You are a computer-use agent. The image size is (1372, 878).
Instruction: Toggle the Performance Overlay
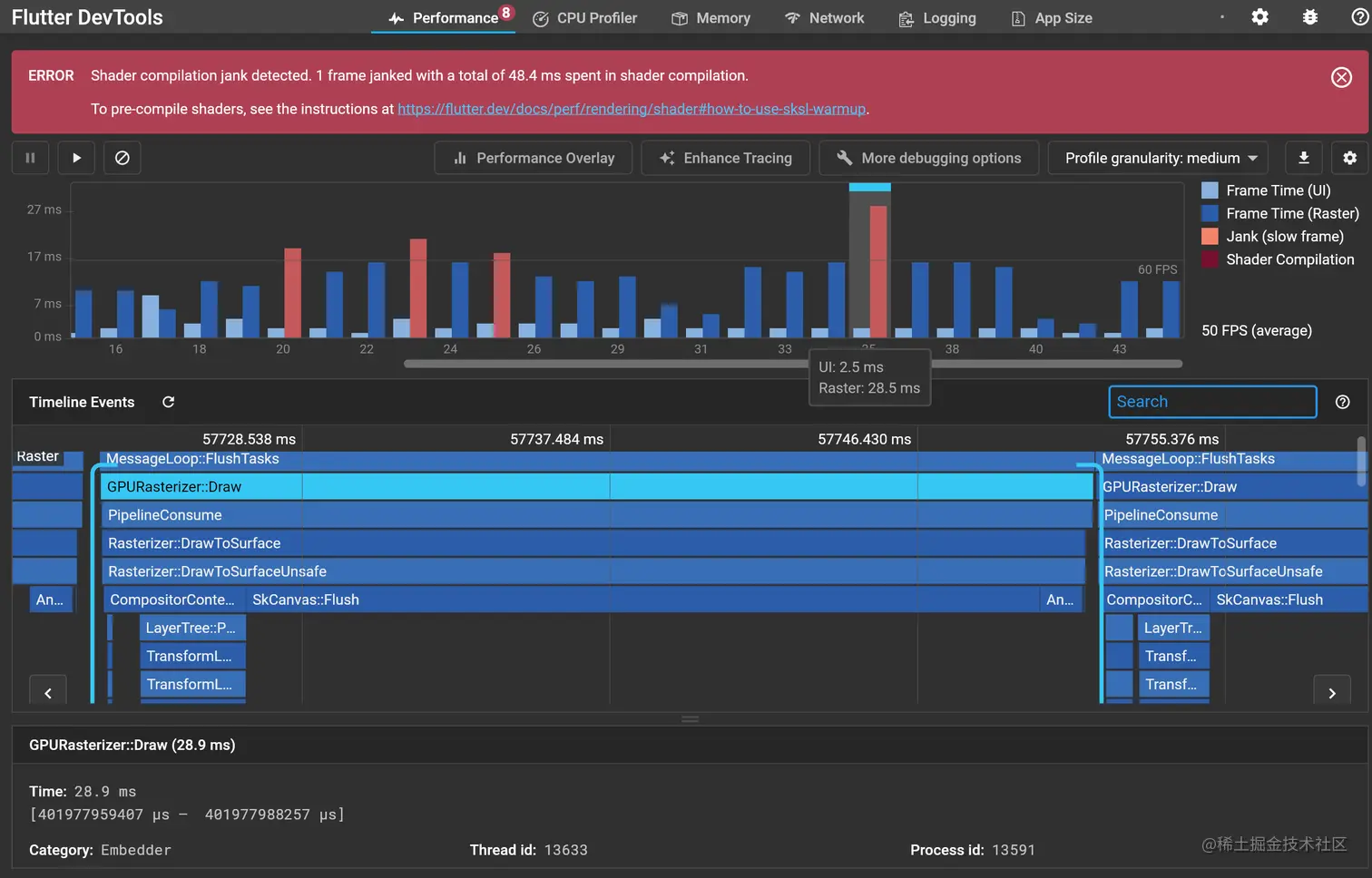coord(534,158)
